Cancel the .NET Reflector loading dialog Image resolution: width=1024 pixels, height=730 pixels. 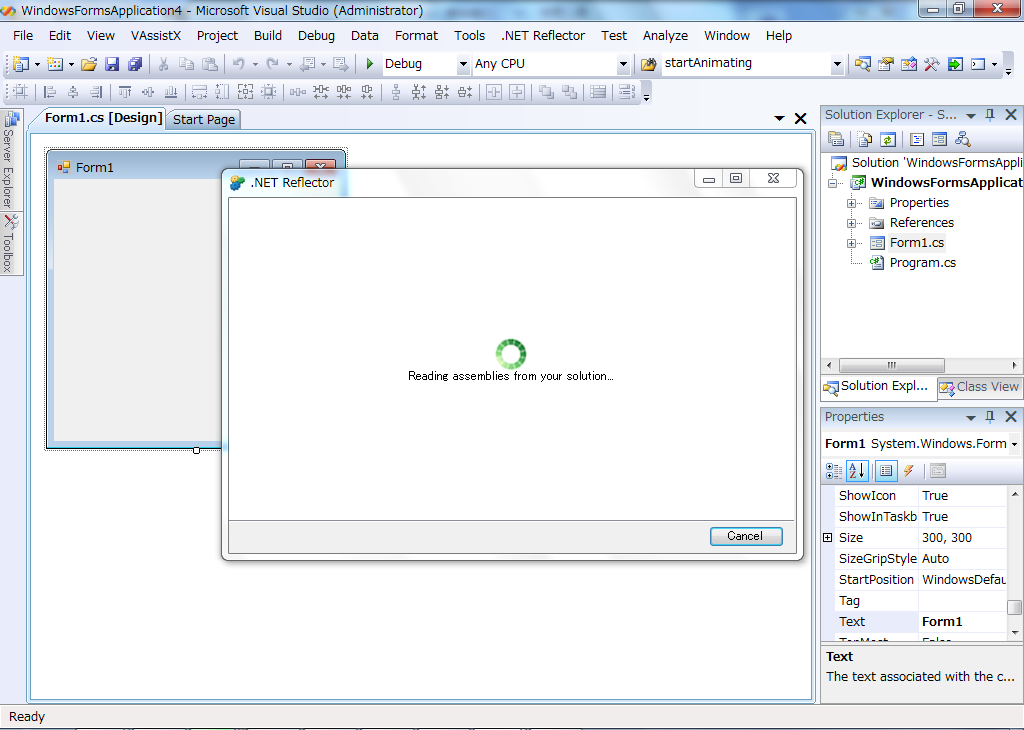pyautogui.click(x=746, y=536)
